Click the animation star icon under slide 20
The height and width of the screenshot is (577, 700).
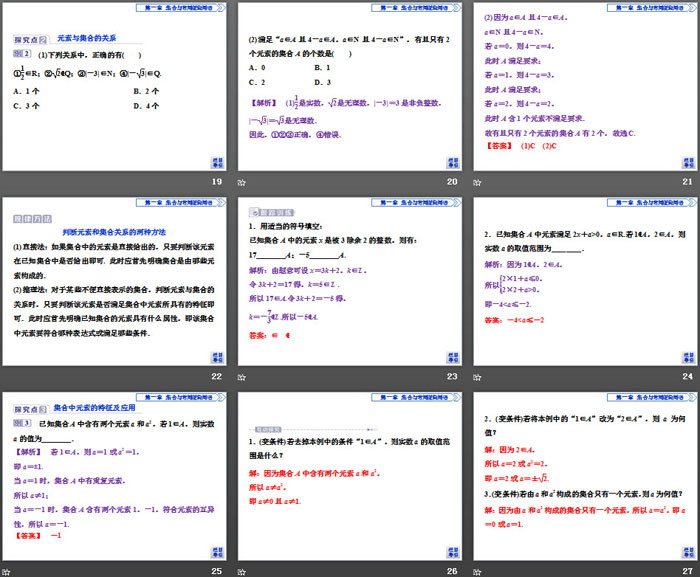coord(242,182)
